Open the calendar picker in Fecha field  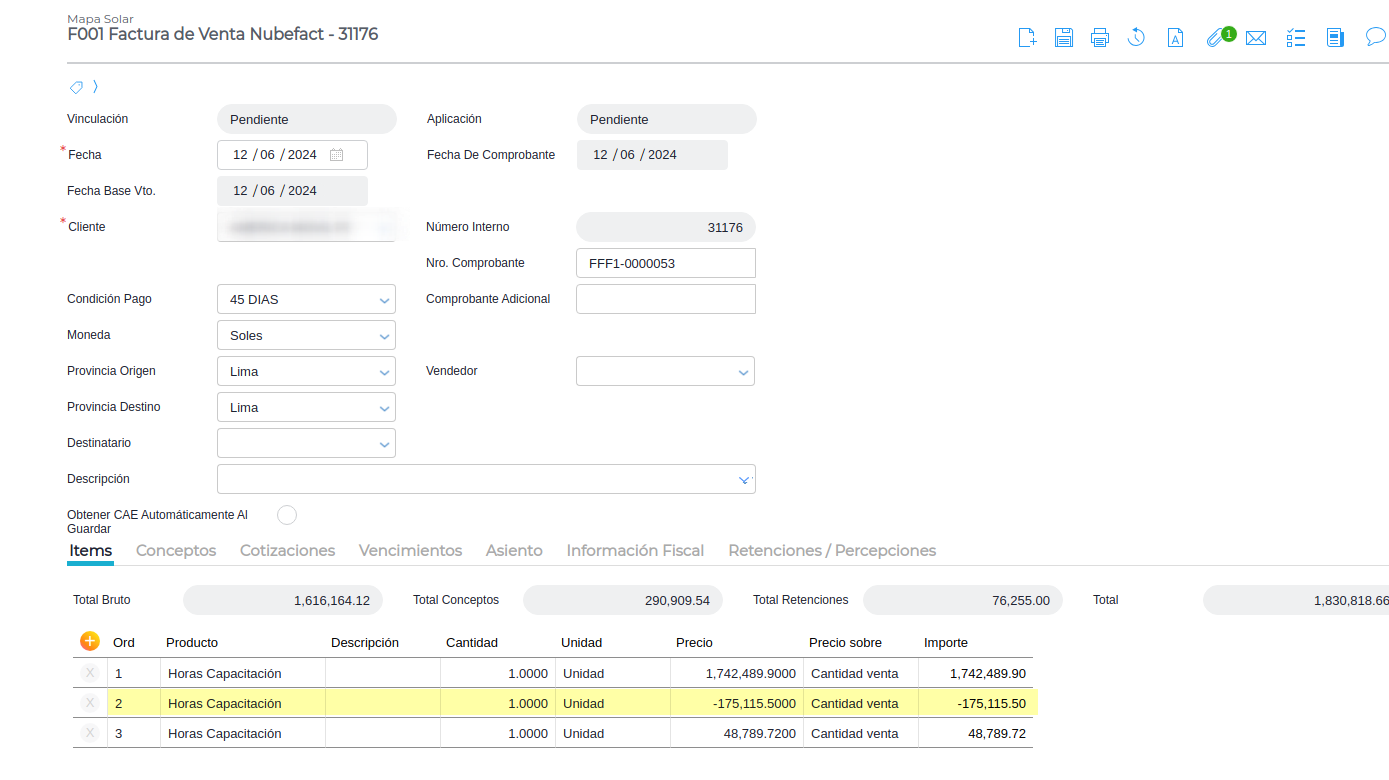coord(337,155)
